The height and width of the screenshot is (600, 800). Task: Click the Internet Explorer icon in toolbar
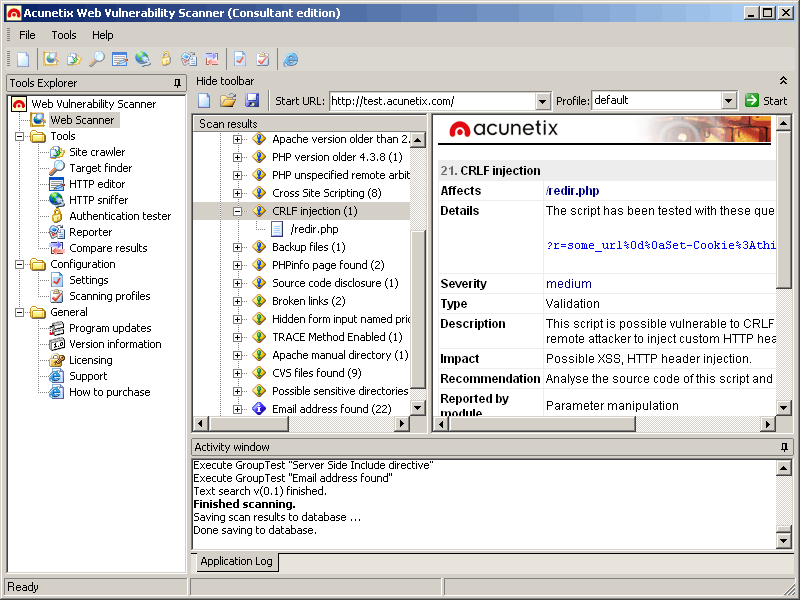pos(291,59)
